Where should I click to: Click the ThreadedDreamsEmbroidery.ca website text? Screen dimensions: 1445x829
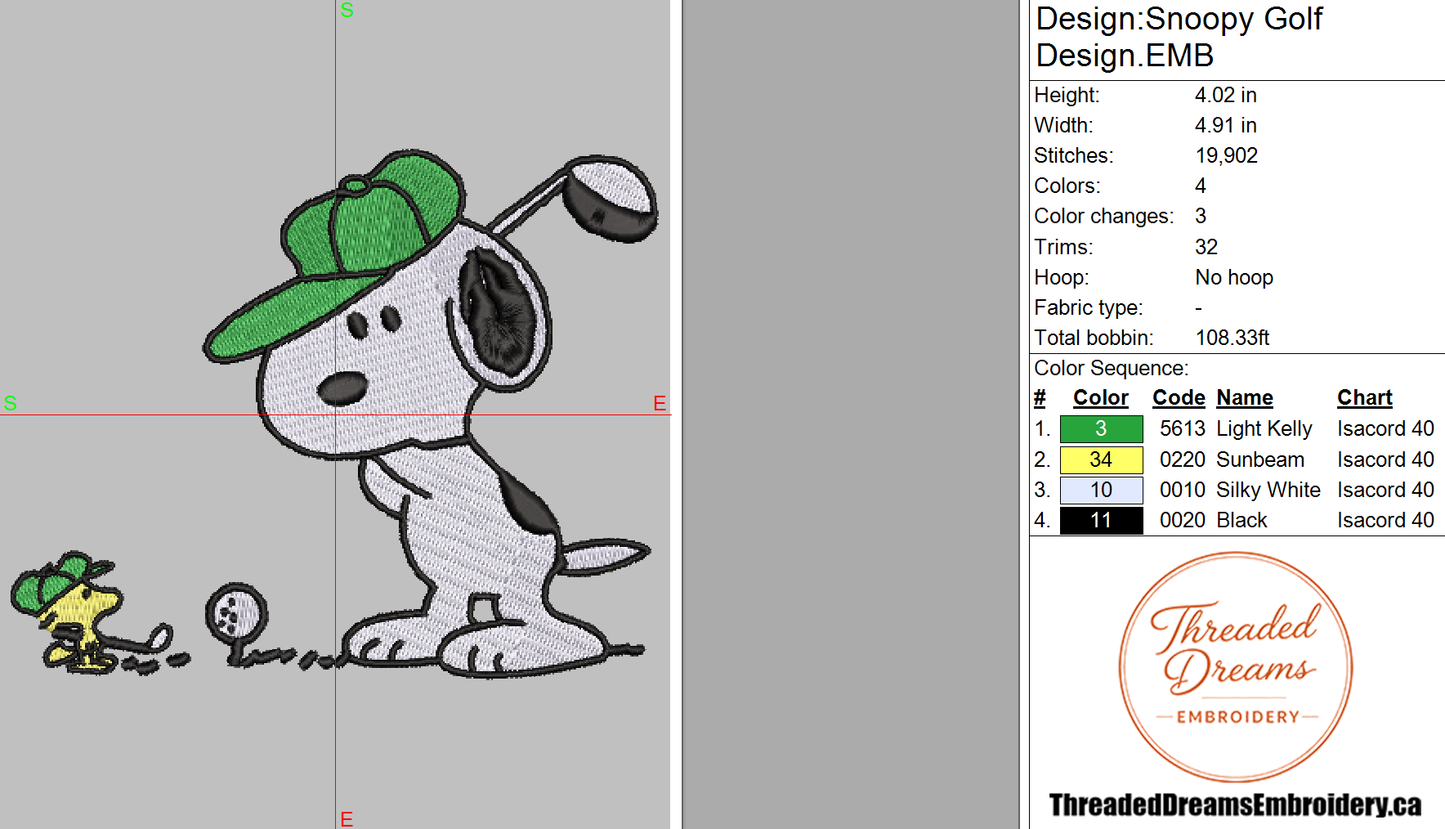point(1236,805)
